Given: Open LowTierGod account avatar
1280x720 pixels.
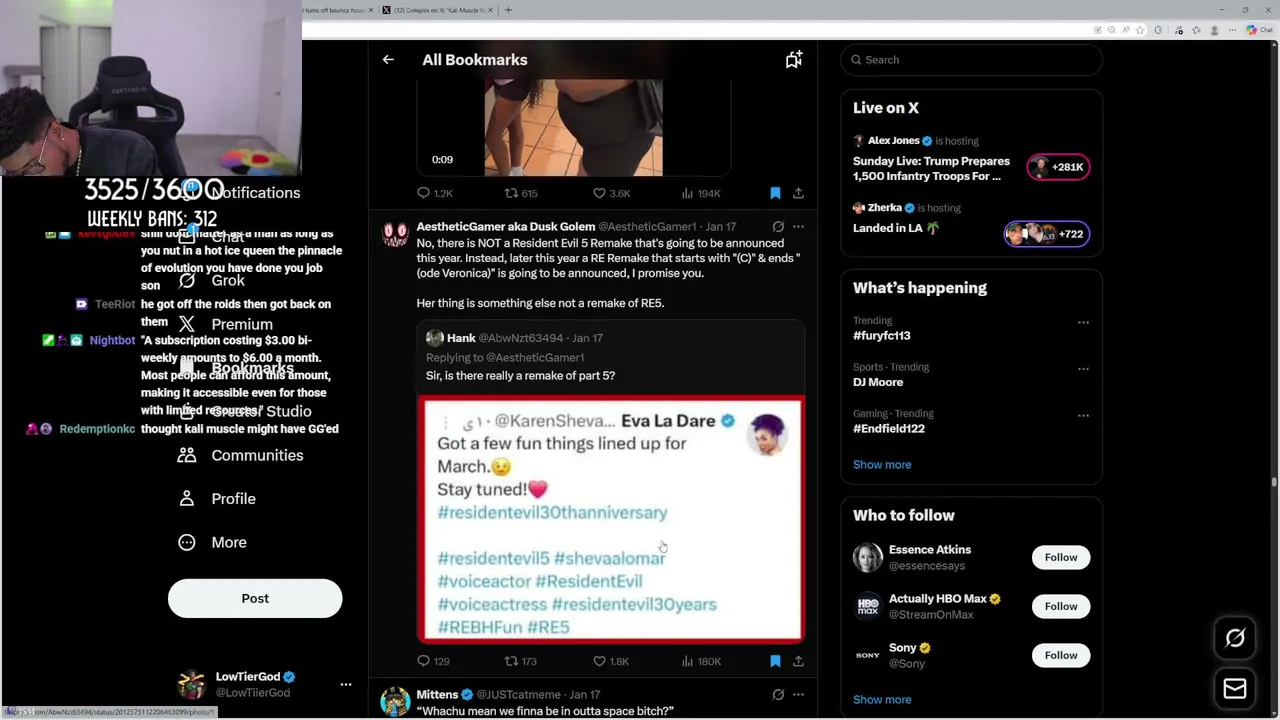Looking at the screenshot, I should [191, 685].
